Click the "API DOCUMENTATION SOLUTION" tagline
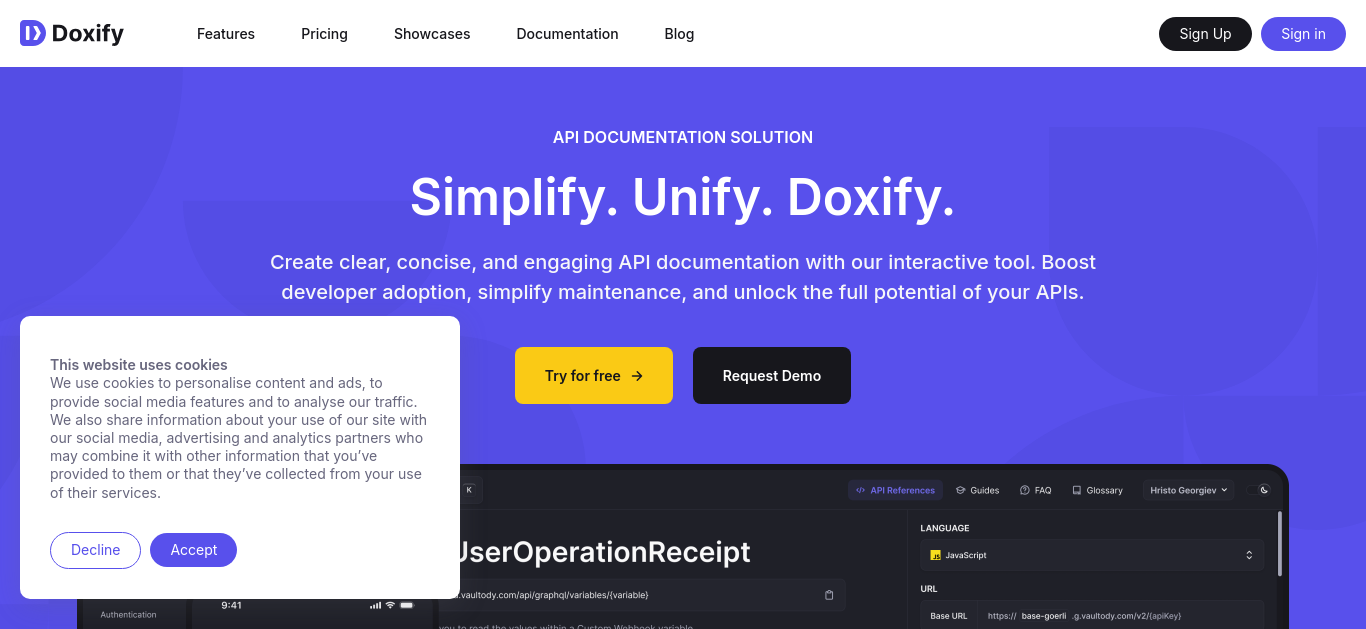Image resolution: width=1366 pixels, height=629 pixels. pyautogui.click(x=683, y=137)
